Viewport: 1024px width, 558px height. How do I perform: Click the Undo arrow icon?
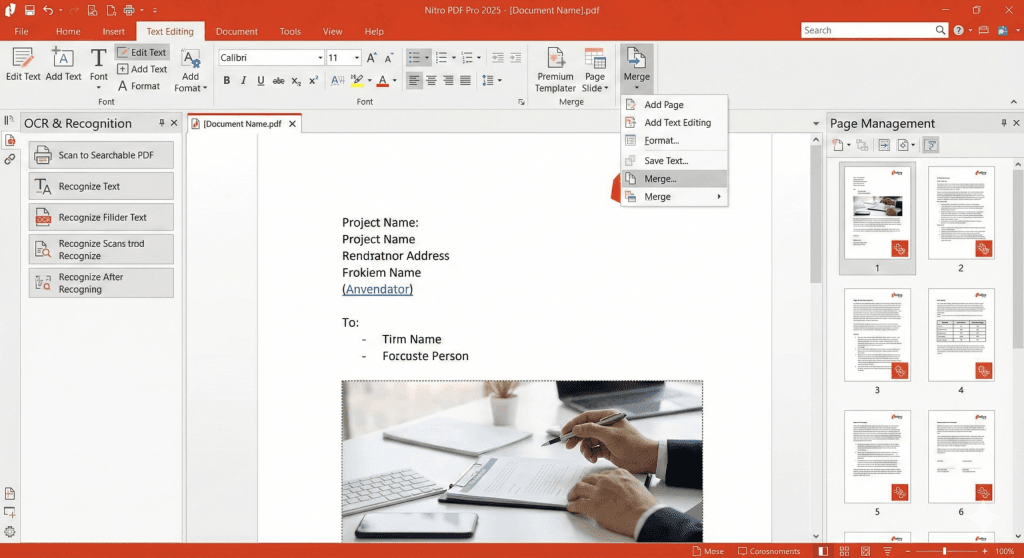(48, 10)
